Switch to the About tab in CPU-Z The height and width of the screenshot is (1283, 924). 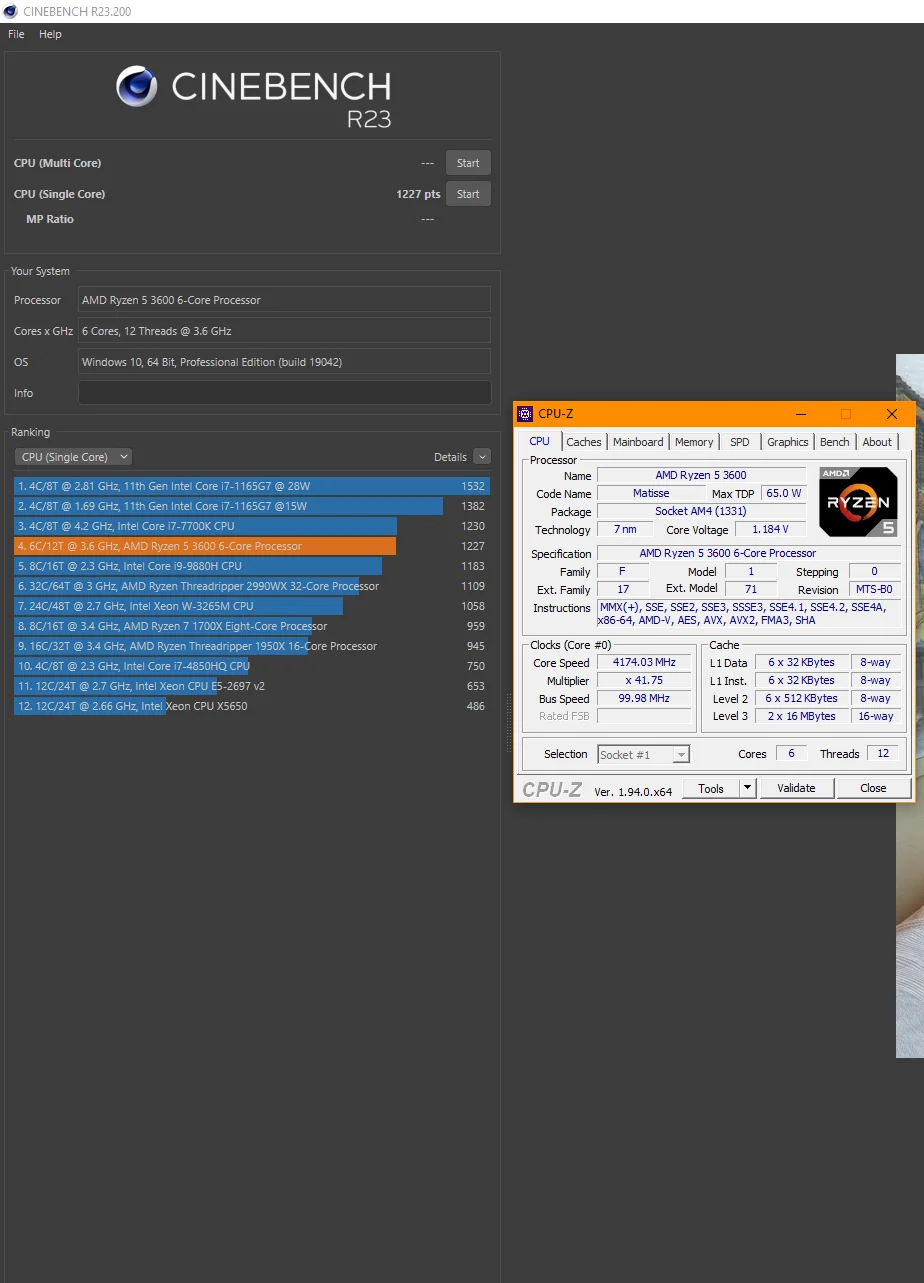[x=877, y=442]
